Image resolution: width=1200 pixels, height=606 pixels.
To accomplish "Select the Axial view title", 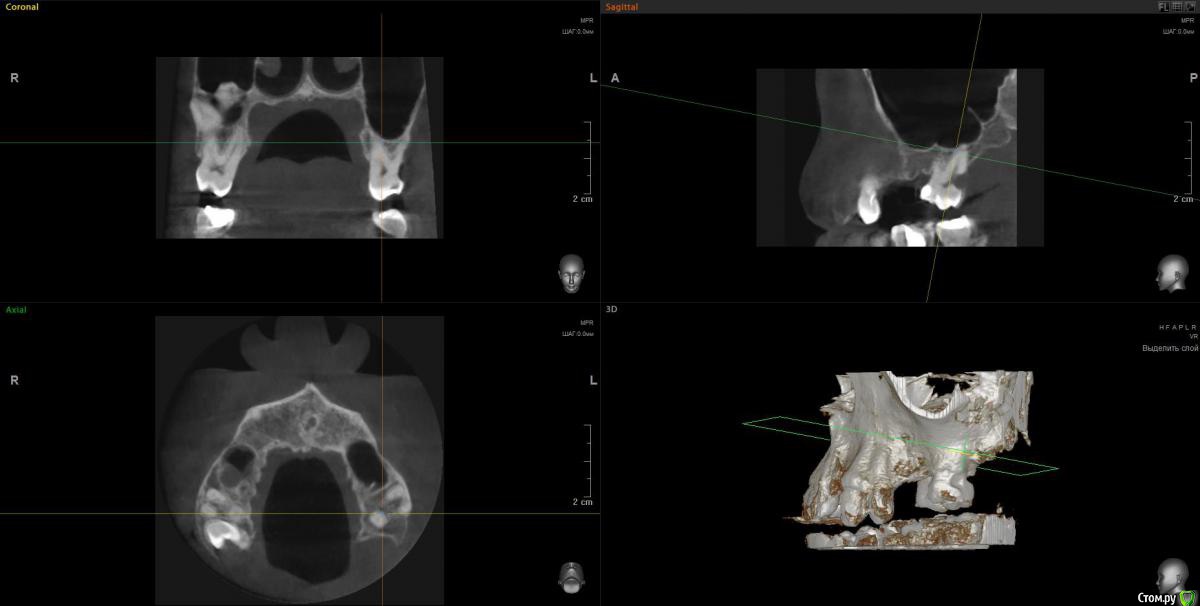I will (16, 310).
